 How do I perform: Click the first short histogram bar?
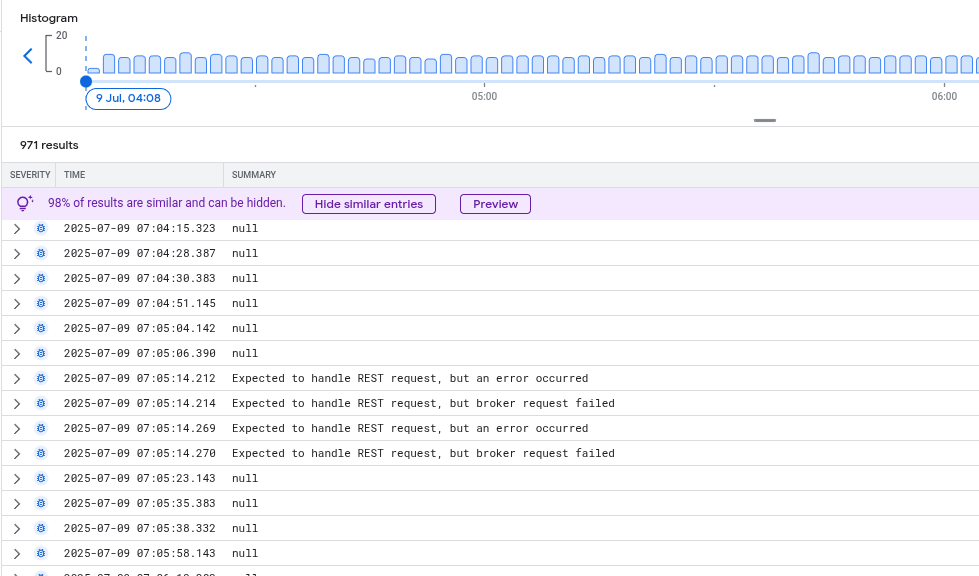point(94,71)
